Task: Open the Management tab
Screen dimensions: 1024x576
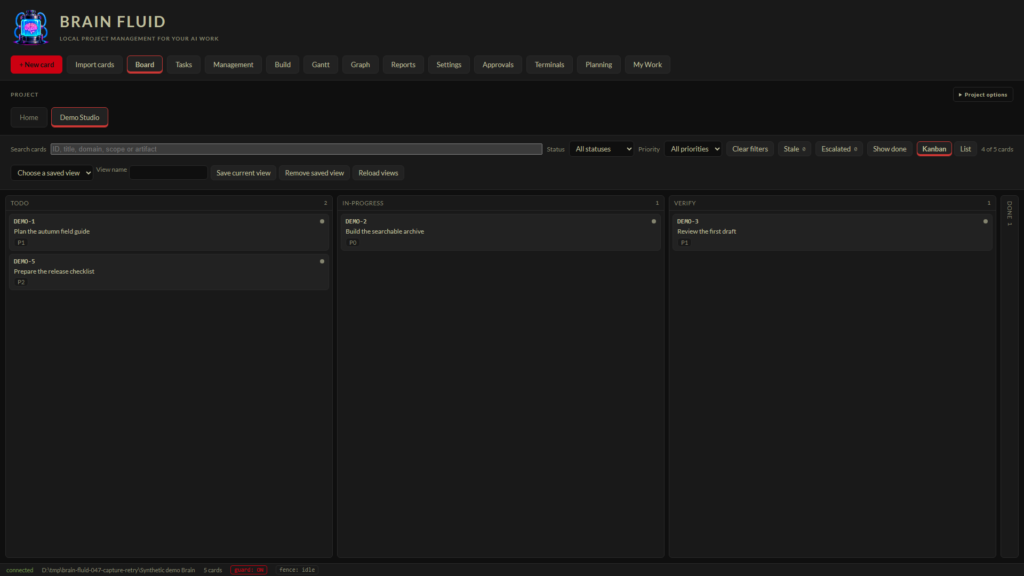Action: tap(233, 65)
